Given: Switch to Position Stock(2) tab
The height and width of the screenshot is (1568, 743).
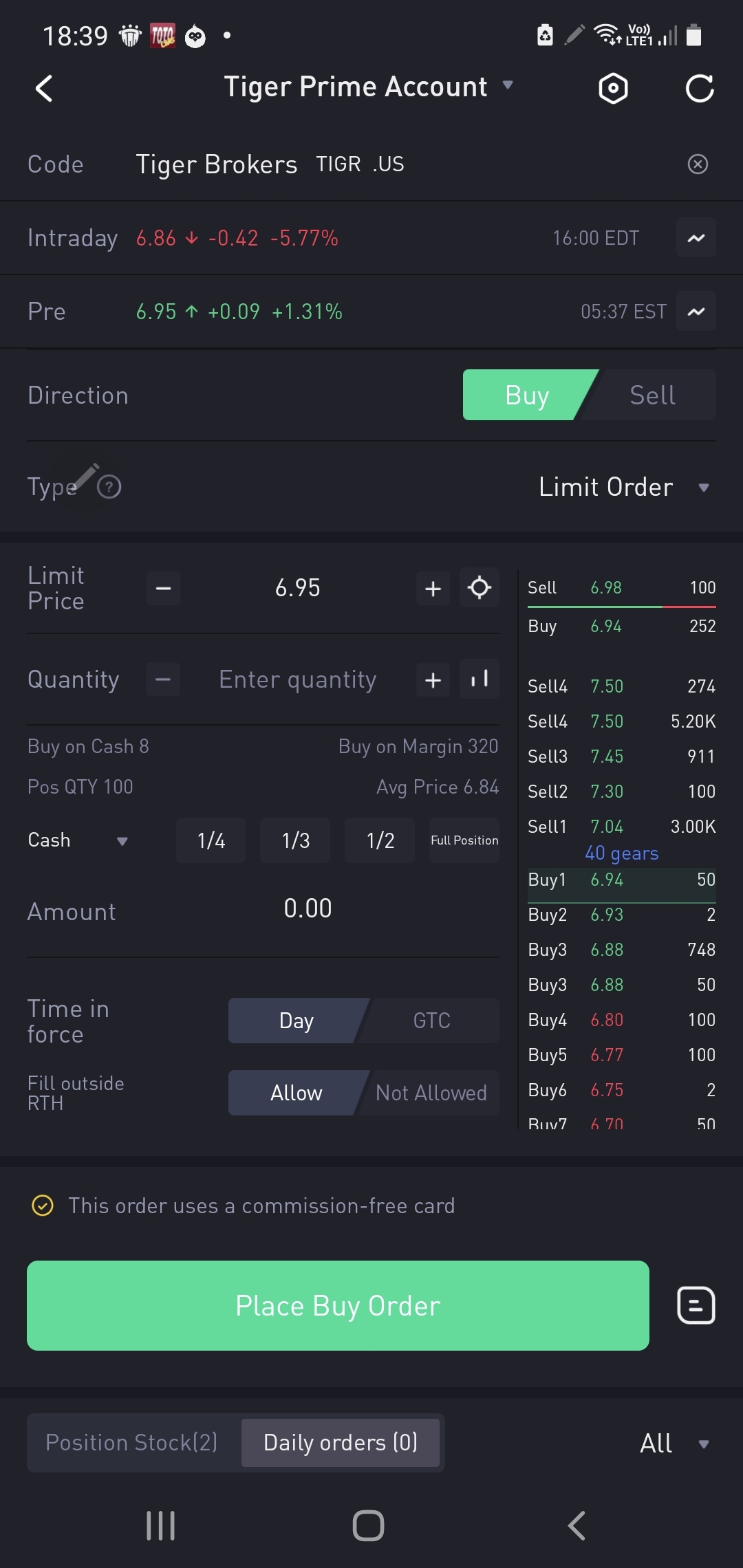Looking at the screenshot, I should (132, 1443).
